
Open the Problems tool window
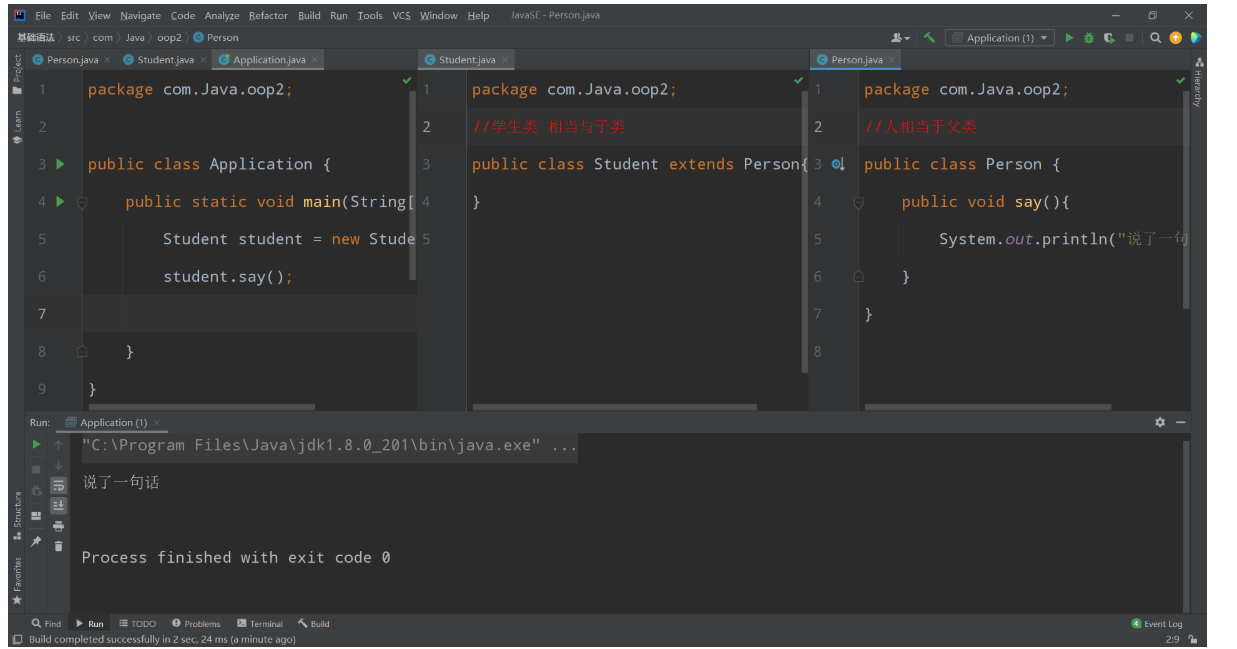coord(196,623)
